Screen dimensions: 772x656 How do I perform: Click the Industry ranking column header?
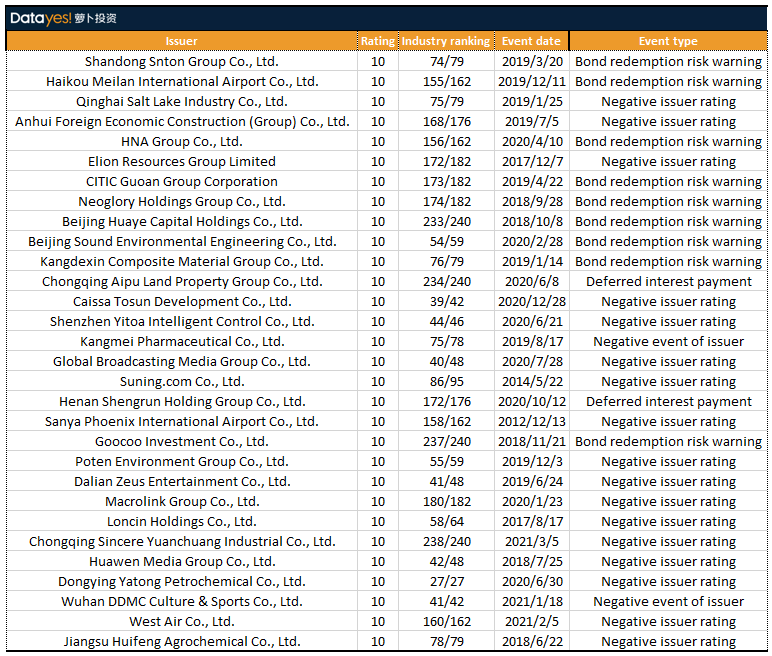(446, 41)
